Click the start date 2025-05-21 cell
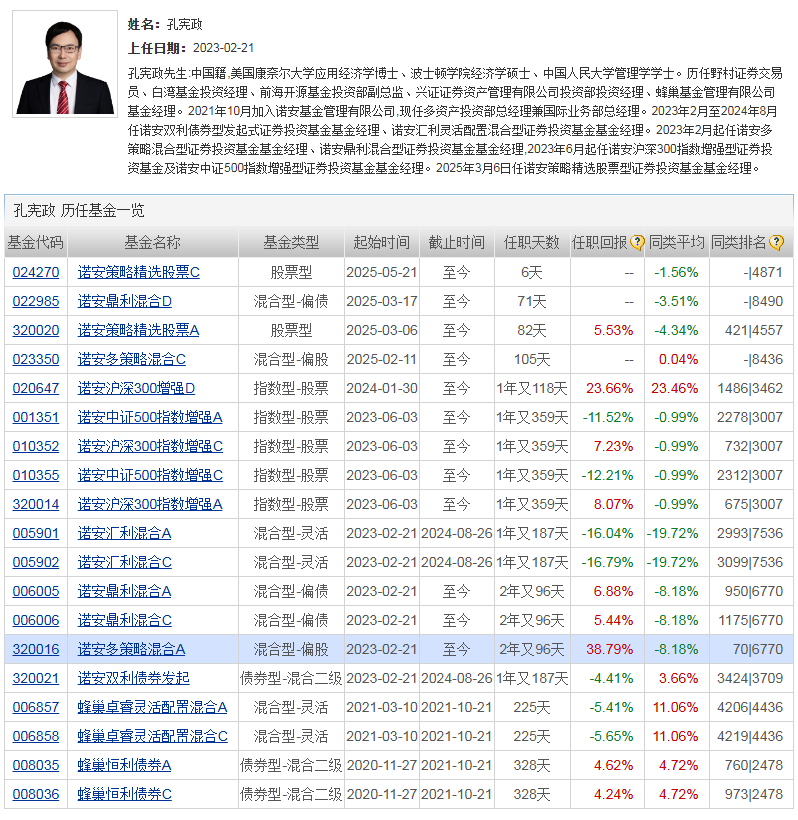 (x=382, y=272)
